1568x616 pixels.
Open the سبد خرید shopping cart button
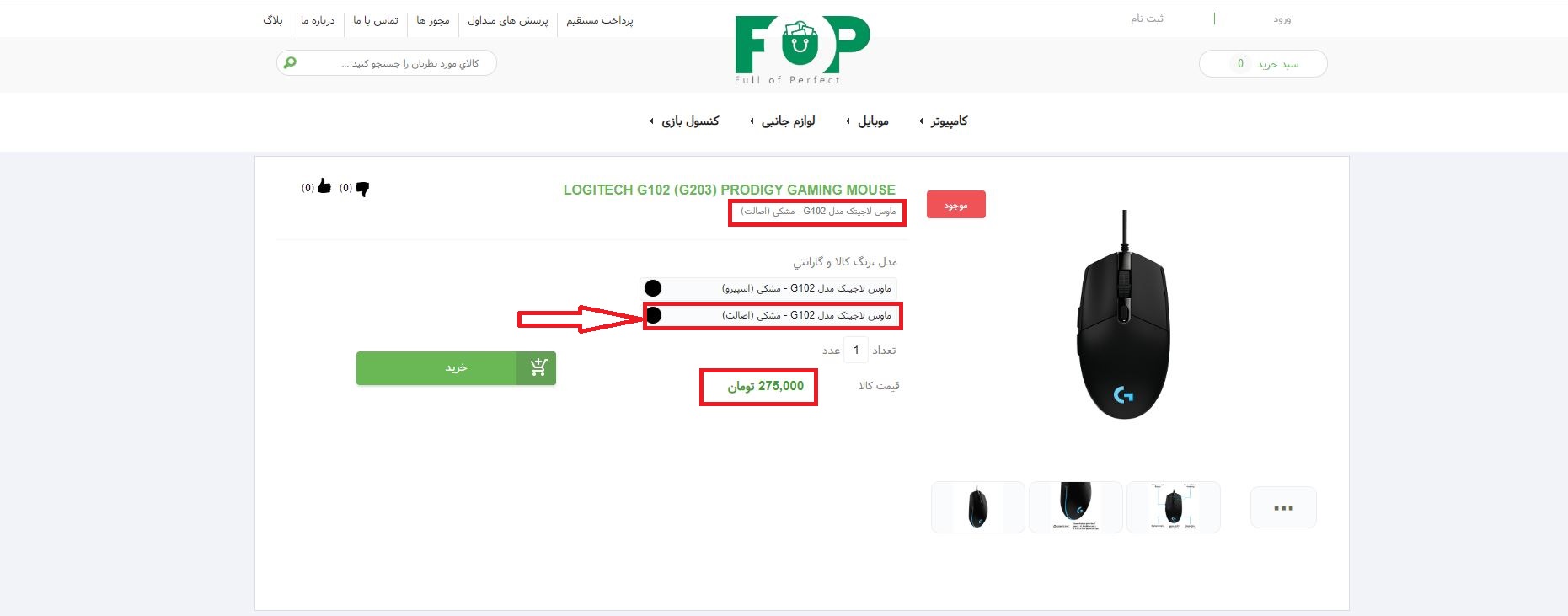pos(1263,63)
